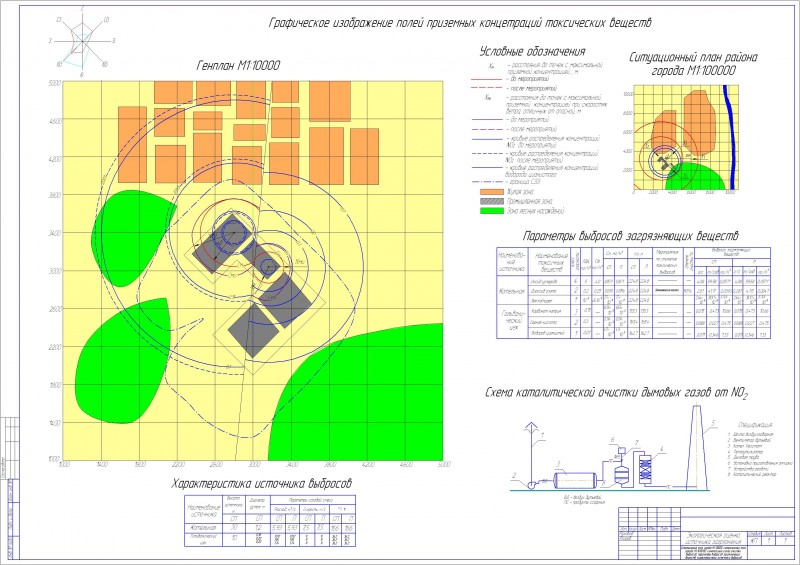Click 'Котельная' row label in emissions parameters table

pos(513,291)
